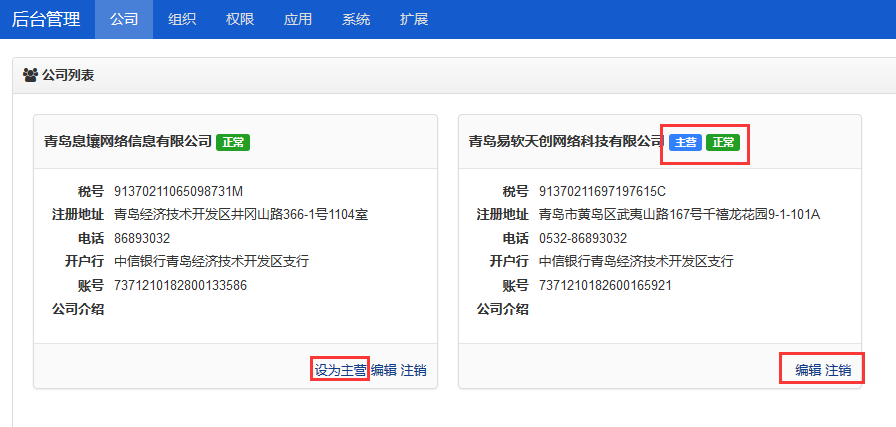Image resolution: width=896 pixels, height=427 pixels.
Task: Click the 主营 blue badge
Action: 686,142
